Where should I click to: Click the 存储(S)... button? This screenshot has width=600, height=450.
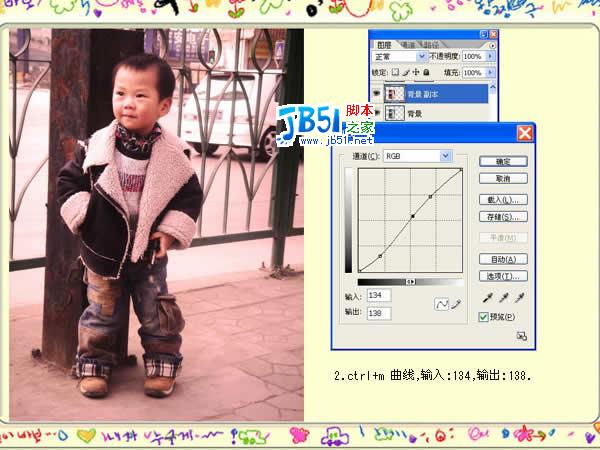click(503, 217)
